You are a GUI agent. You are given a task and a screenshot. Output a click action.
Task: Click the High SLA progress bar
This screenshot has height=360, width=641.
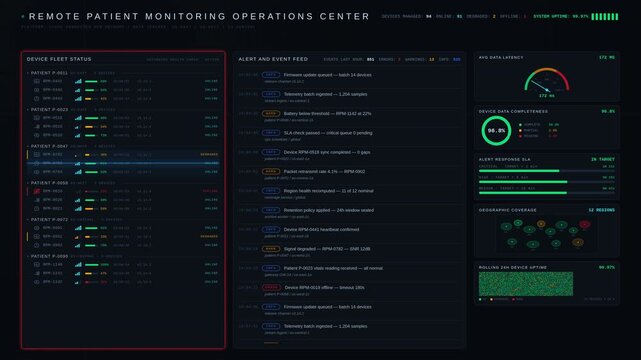(x=547, y=182)
